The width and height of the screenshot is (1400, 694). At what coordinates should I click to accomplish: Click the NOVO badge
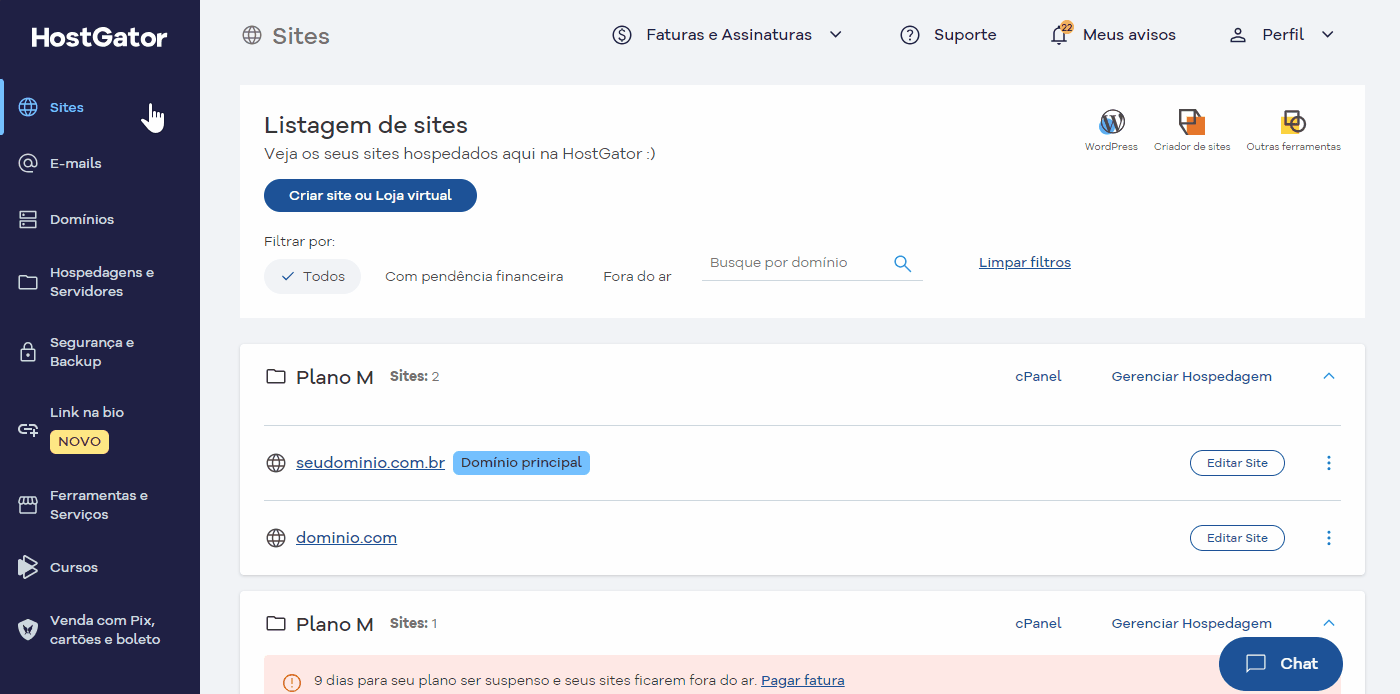coord(79,441)
